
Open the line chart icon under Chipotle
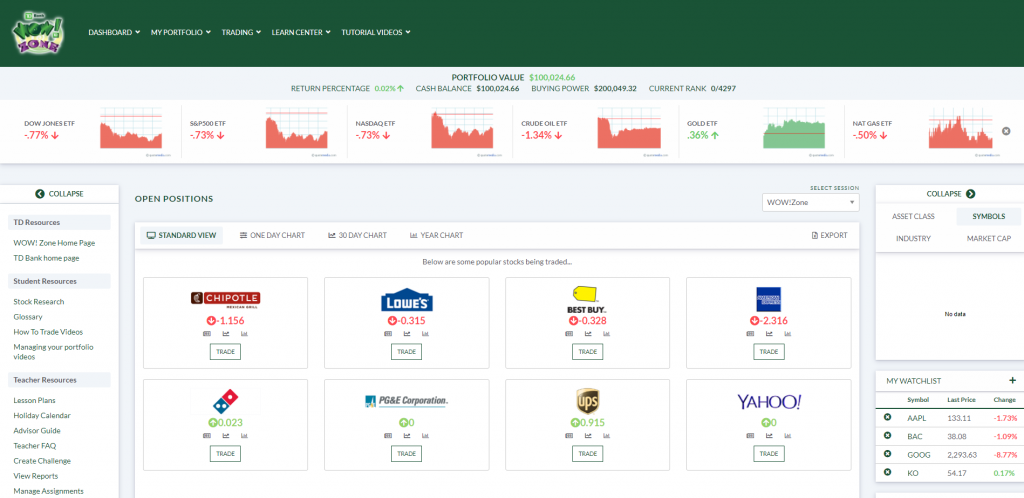pyautogui.click(x=225, y=334)
